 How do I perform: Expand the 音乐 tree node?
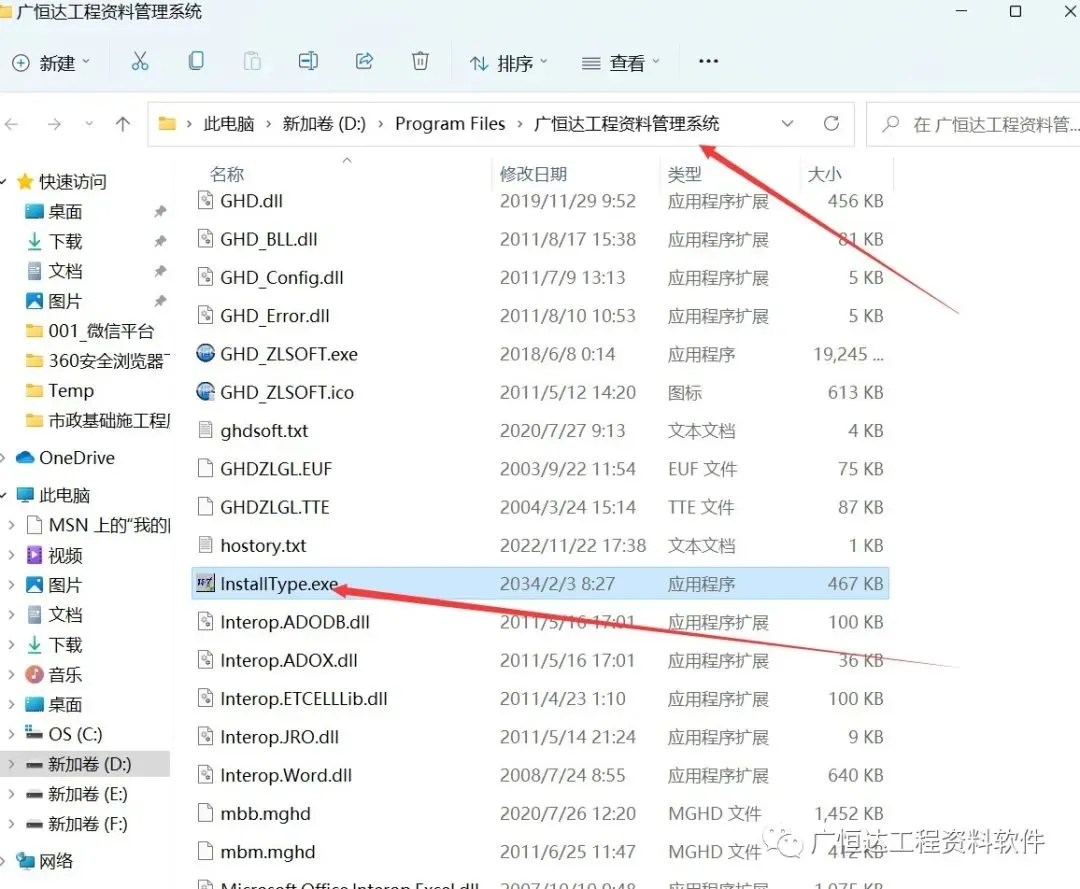point(11,674)
